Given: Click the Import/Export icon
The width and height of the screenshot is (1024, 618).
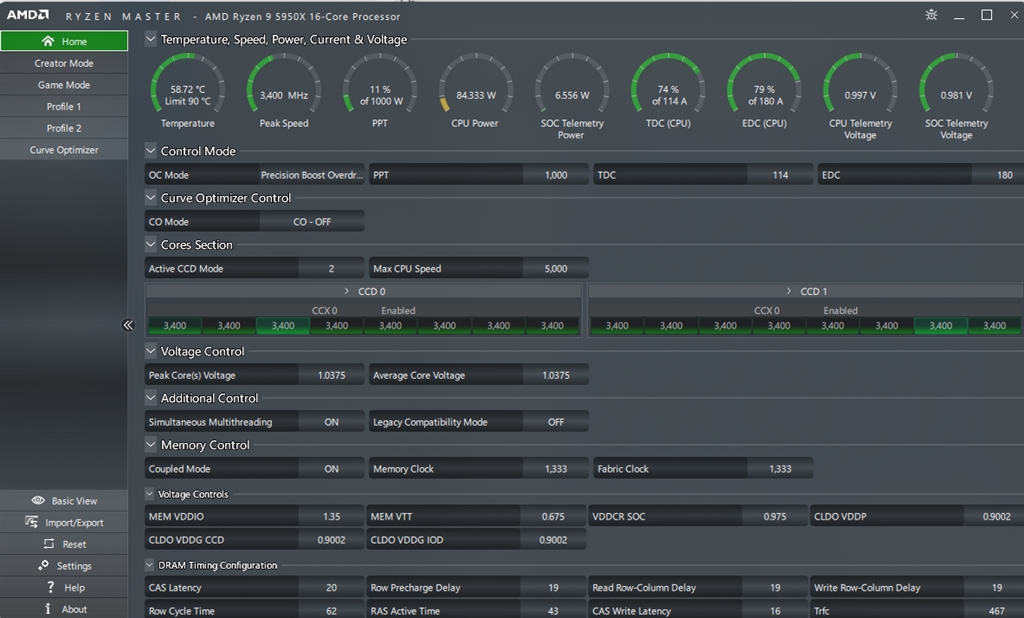Looking at the screenshot, I should click(x=30, y=523).
